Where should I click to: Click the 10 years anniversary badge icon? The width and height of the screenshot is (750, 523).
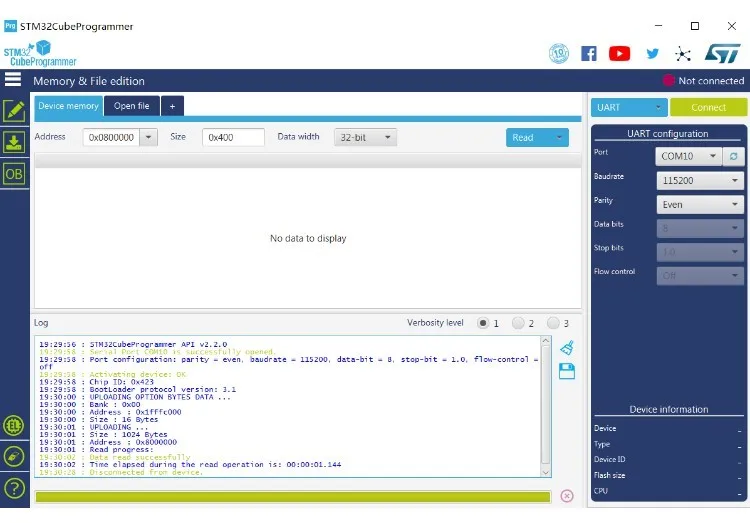559,54
